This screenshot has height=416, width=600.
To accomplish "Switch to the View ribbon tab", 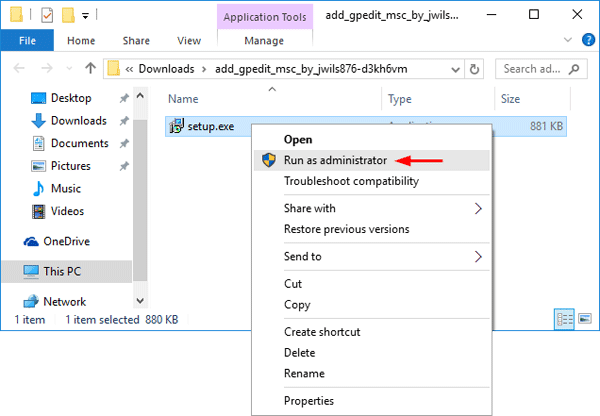I will pyautogui.click(x=189, y=41).
